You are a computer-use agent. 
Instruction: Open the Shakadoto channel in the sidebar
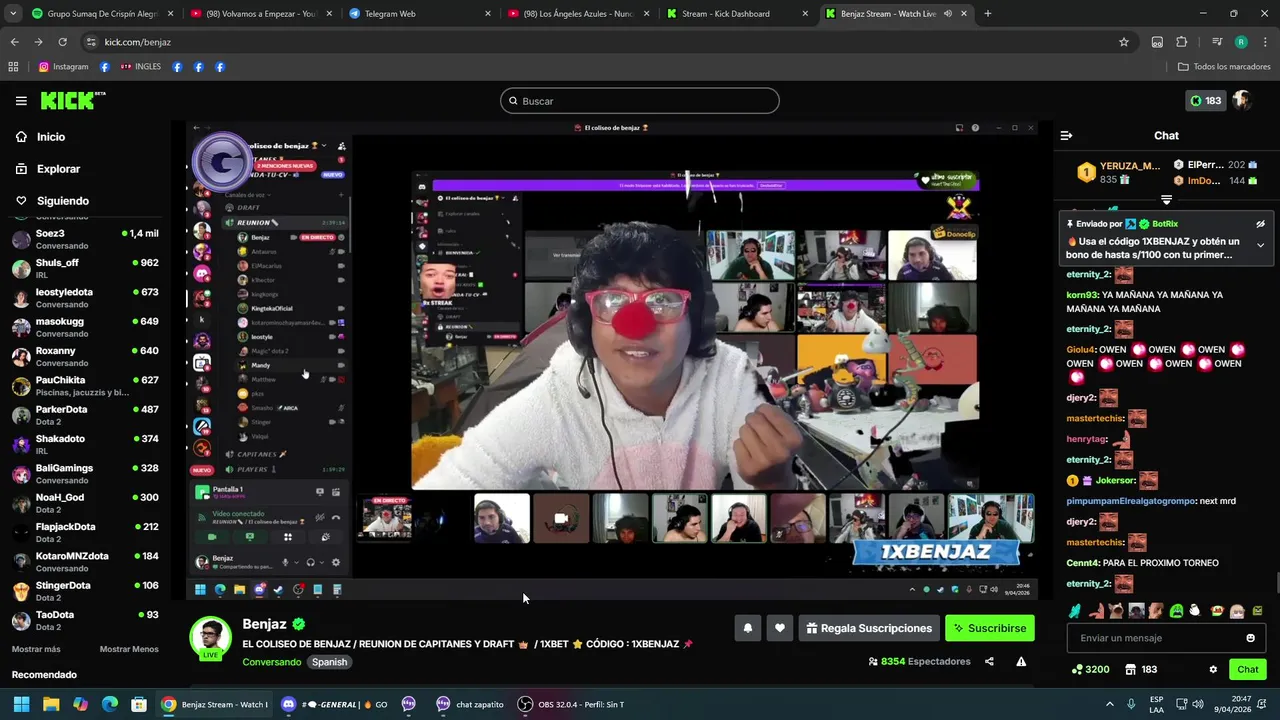point(85,444)
